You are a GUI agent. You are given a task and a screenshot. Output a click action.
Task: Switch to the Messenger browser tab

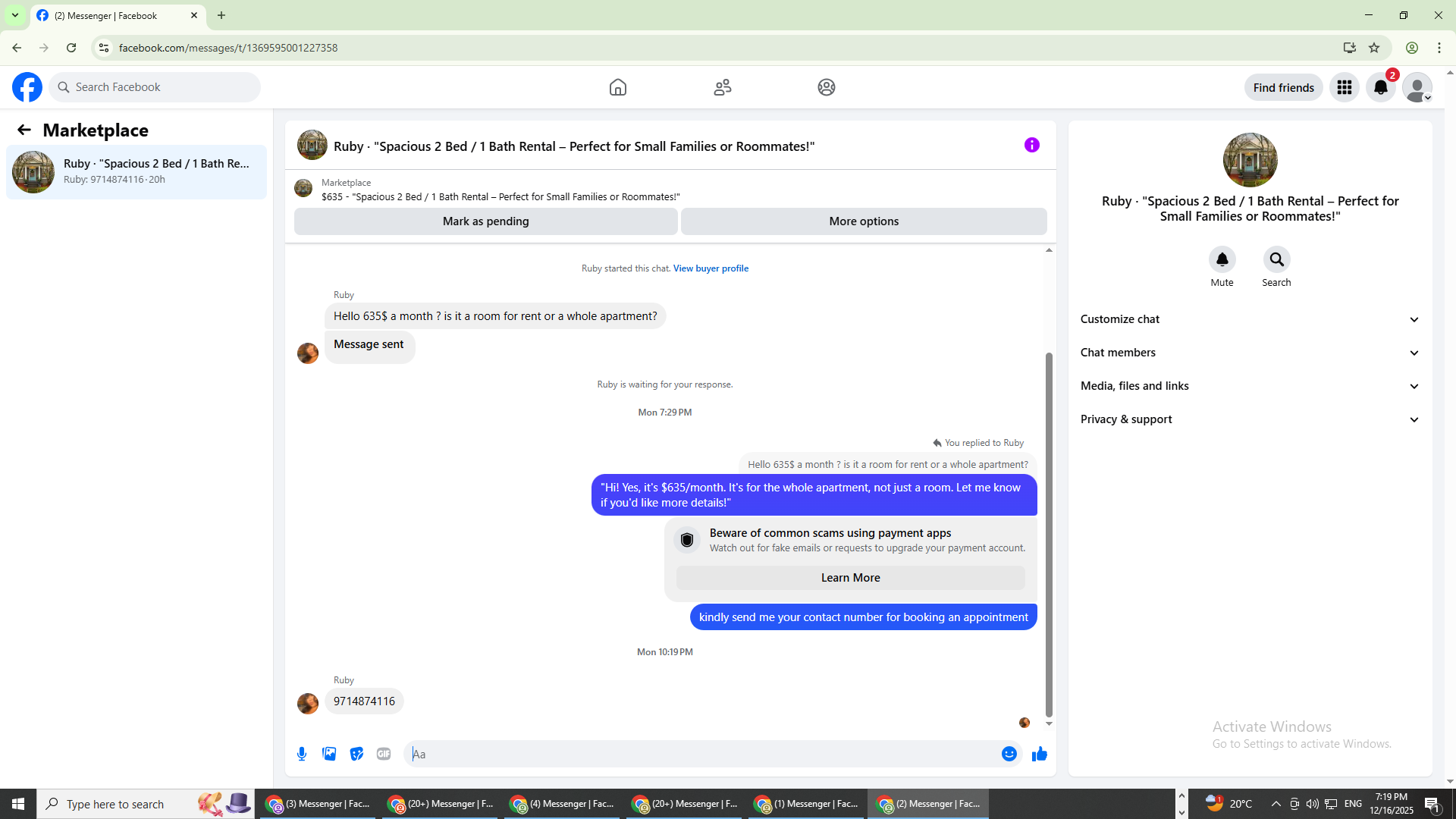pos(118,16)
